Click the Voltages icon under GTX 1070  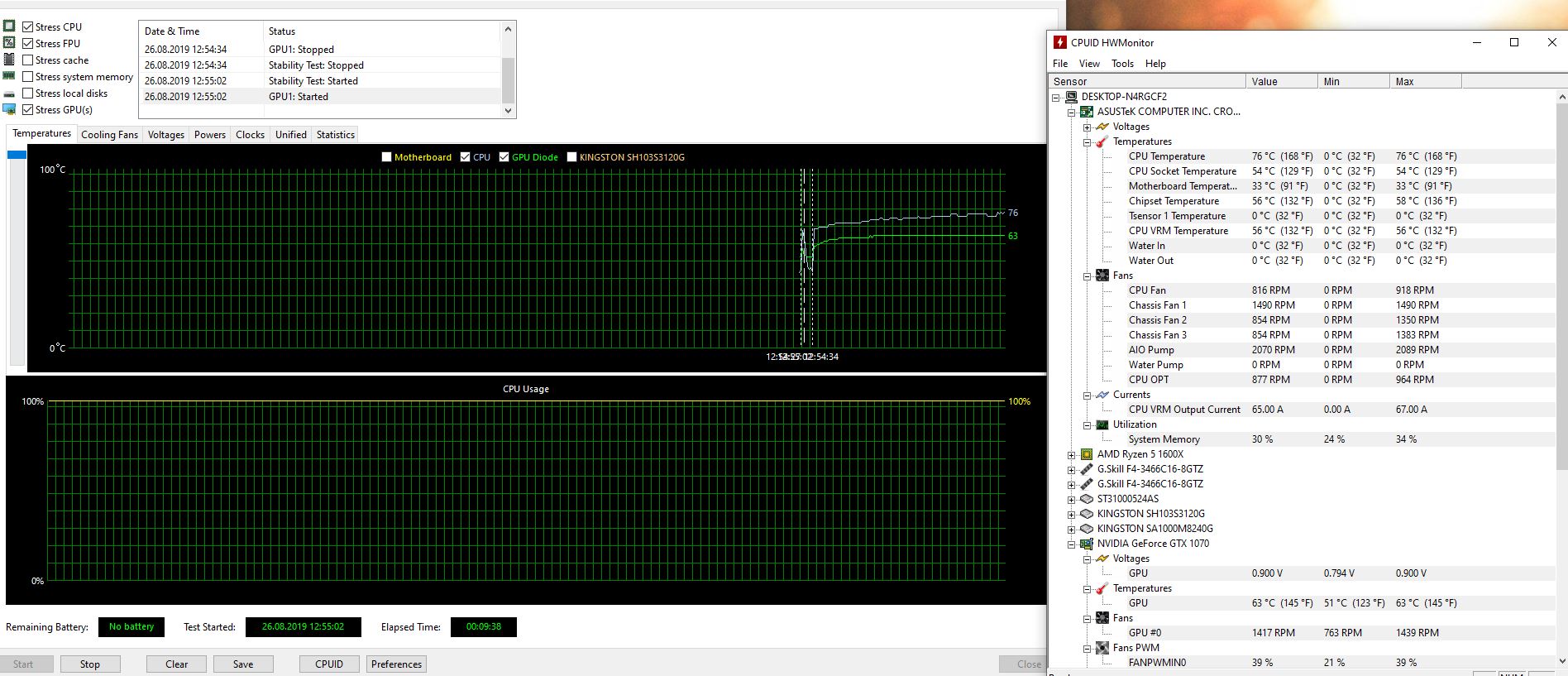[x=1102, y=559]
